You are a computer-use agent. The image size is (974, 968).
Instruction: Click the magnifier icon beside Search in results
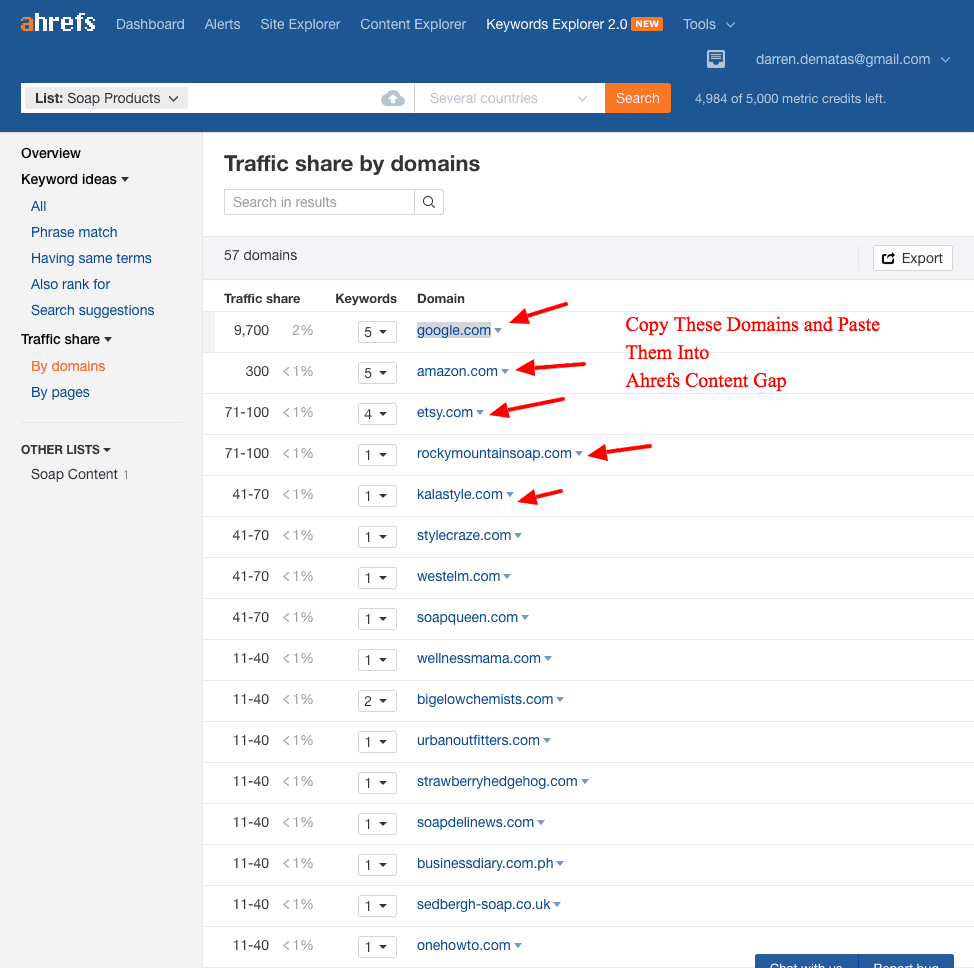(428, 202)
